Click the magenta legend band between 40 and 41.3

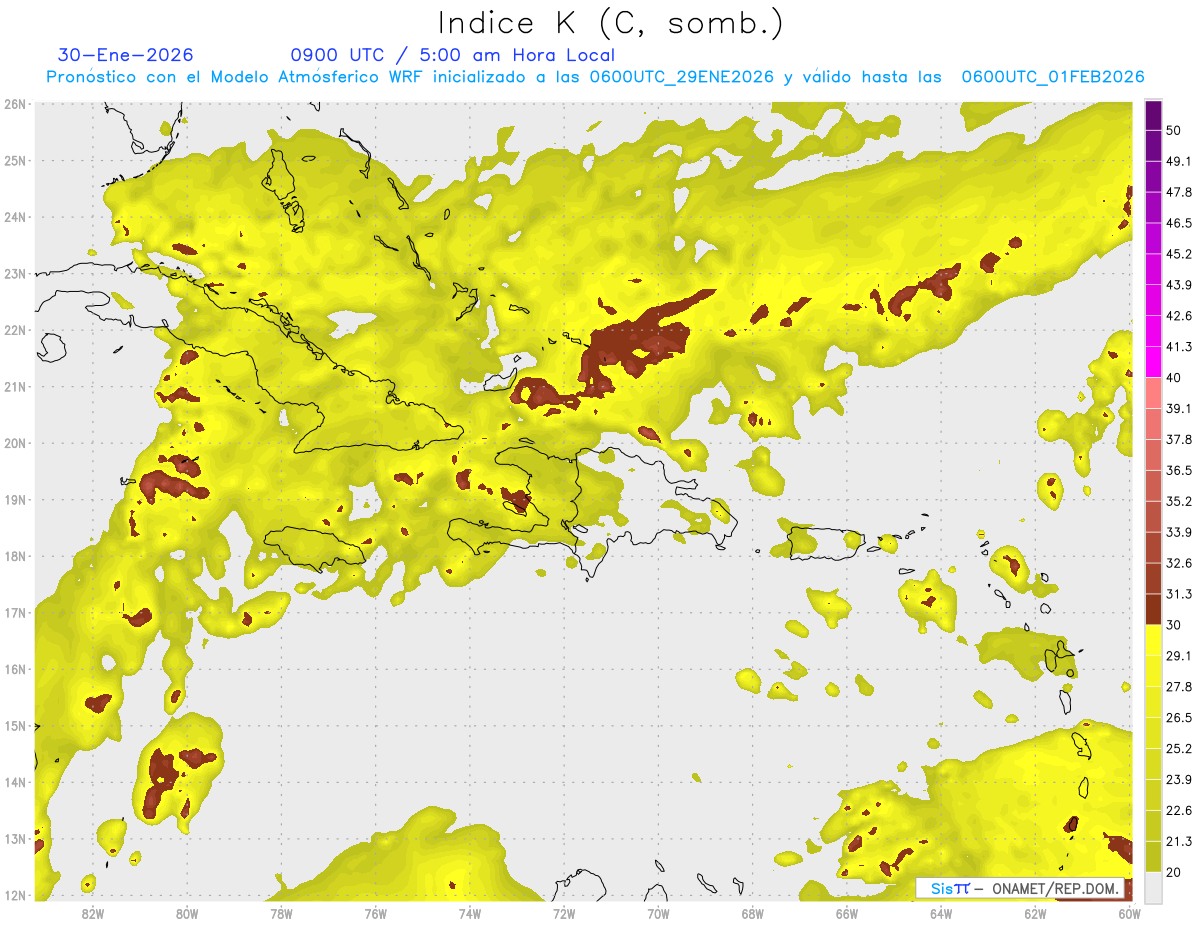click(1153, 362)
